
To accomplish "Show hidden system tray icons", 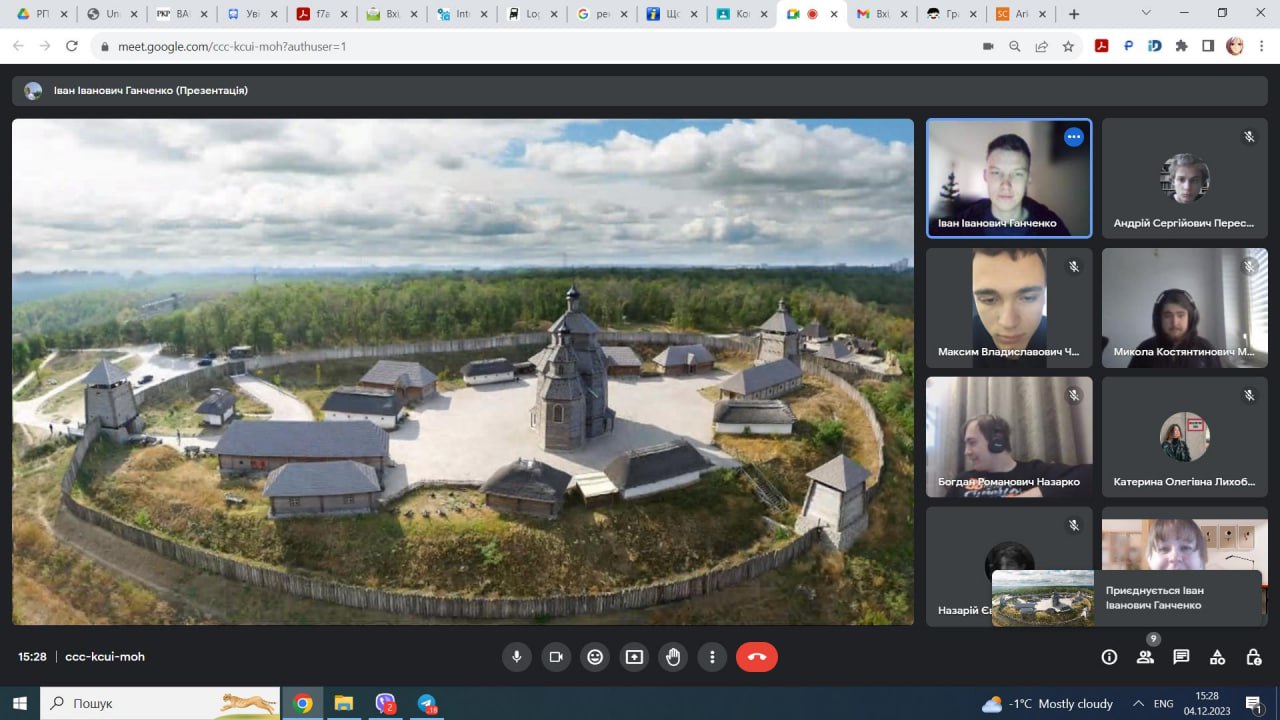I will click(x=1138, y=704).
